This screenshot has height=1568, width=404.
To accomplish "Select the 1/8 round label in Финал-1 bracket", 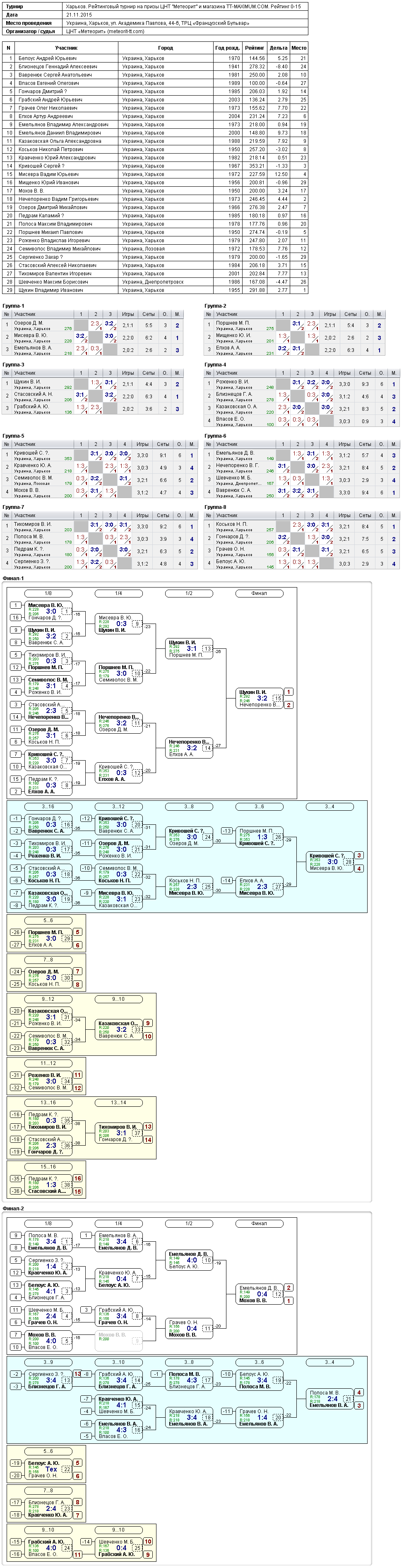I will point(48,593).
